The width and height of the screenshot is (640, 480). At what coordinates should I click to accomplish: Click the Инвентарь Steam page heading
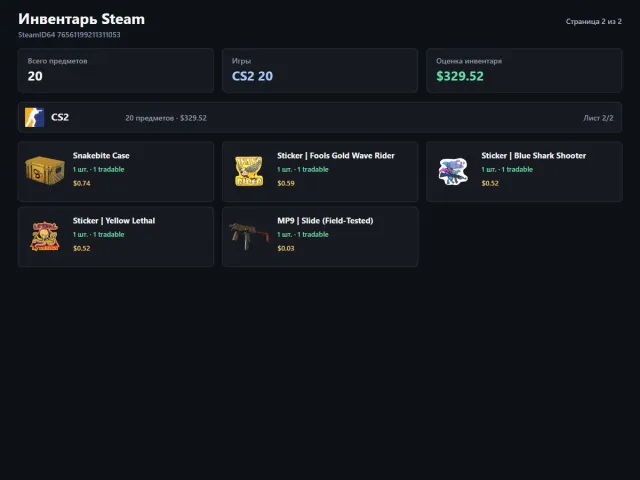82,19
